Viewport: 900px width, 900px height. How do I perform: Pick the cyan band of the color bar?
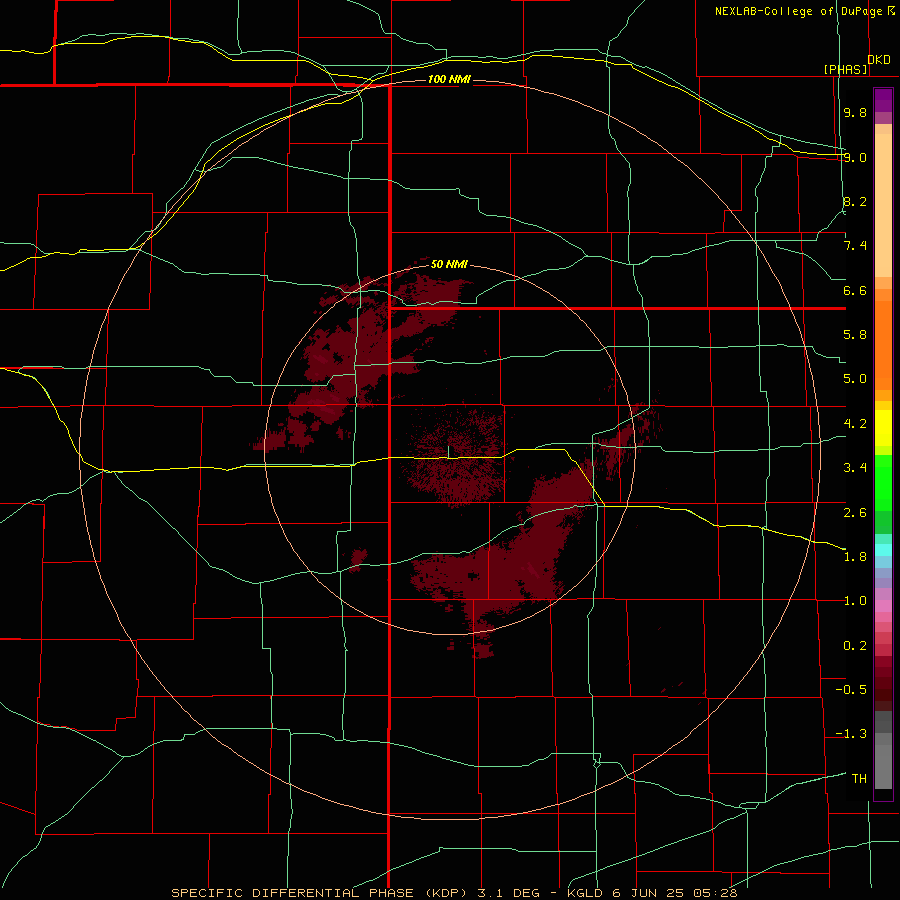tap(883, 550)
